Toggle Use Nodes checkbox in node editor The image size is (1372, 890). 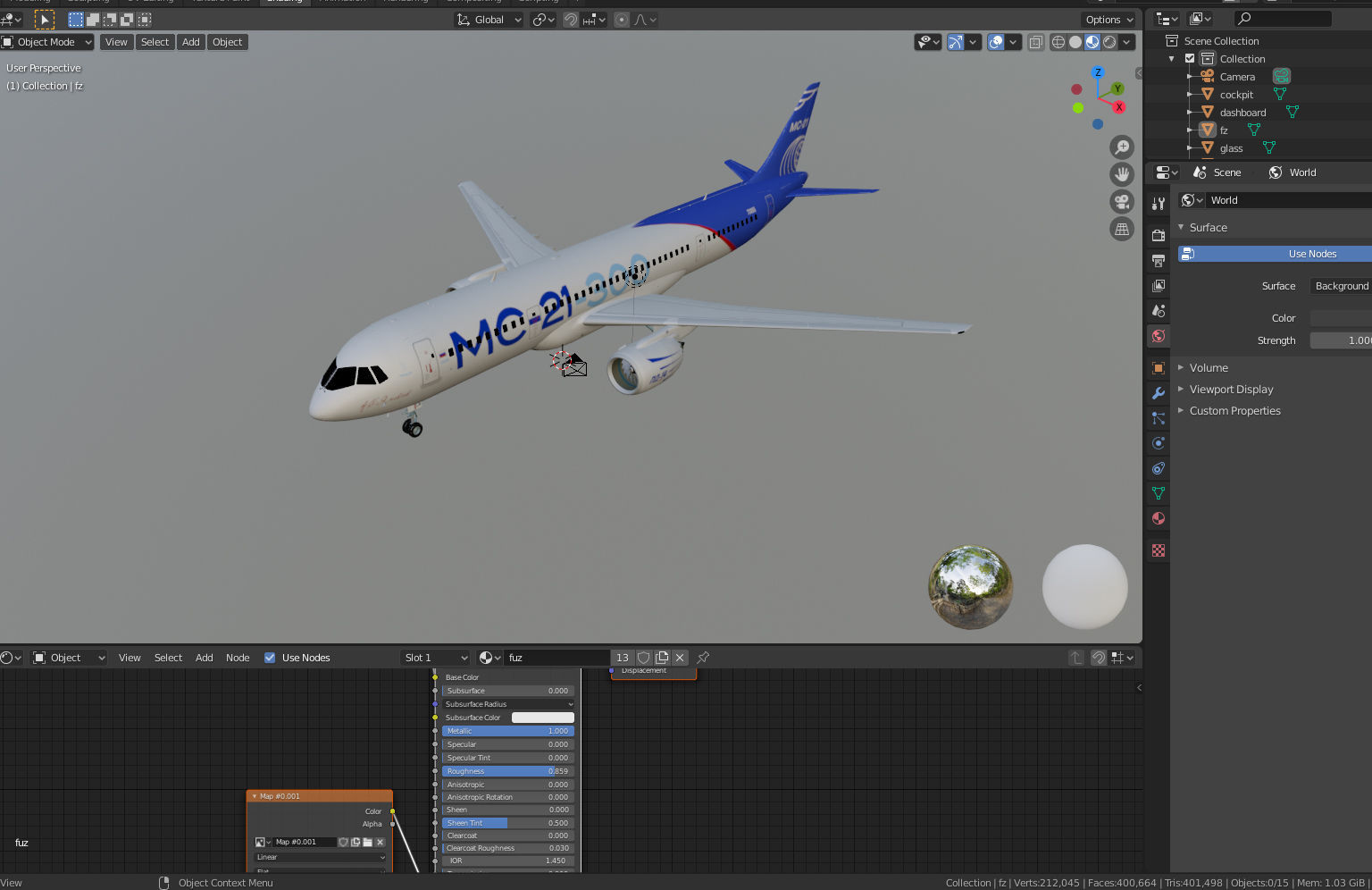point(270,658)
